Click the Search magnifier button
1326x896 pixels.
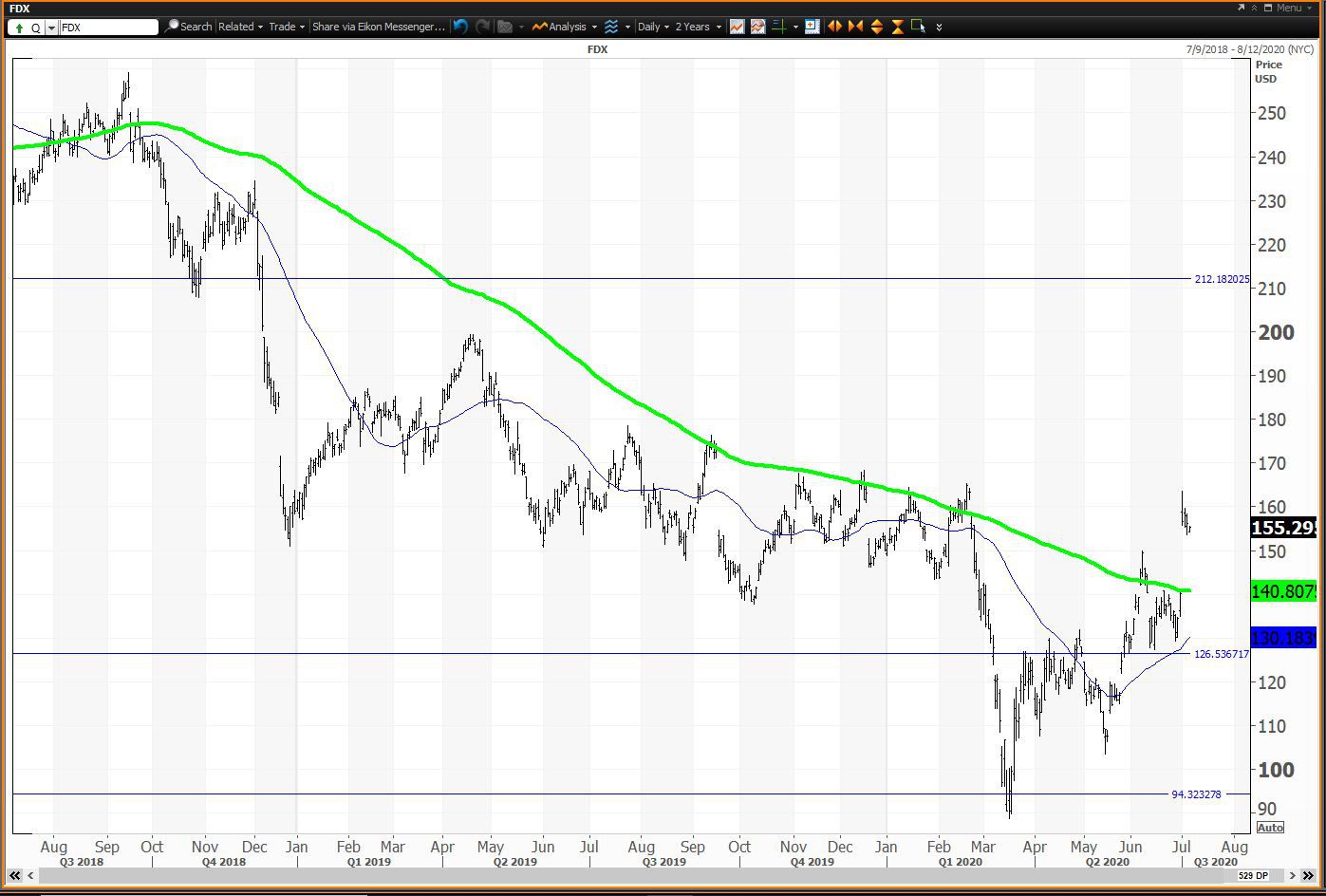pos(188,27)
